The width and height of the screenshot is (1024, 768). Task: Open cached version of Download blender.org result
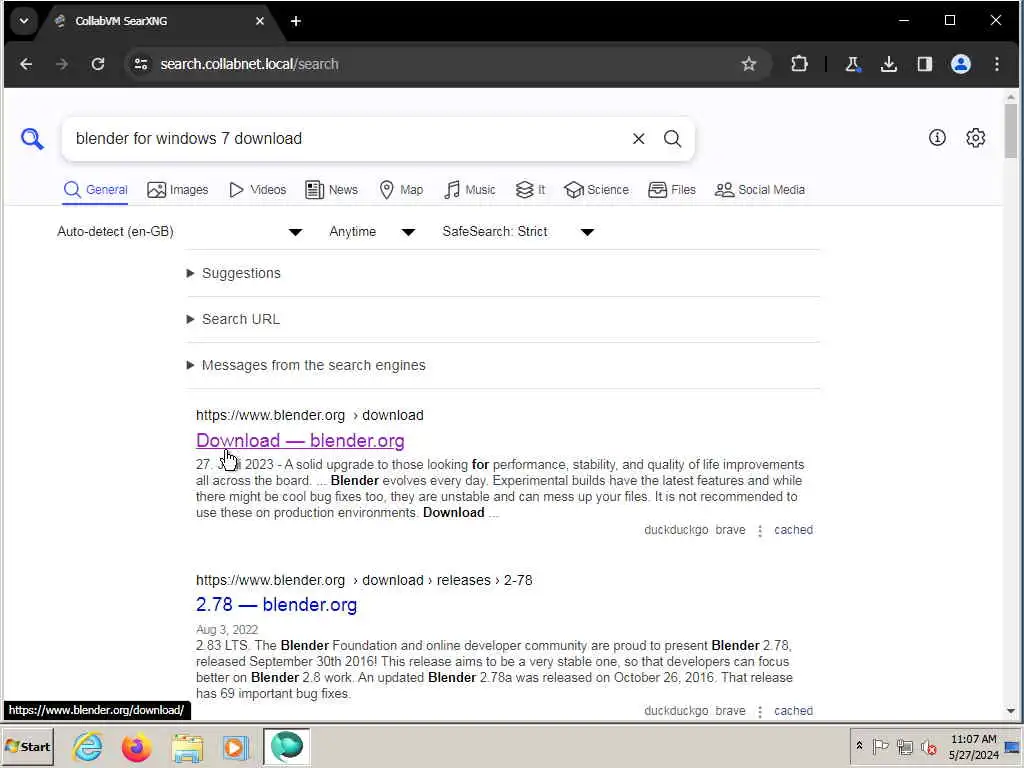tap(793, 530)
